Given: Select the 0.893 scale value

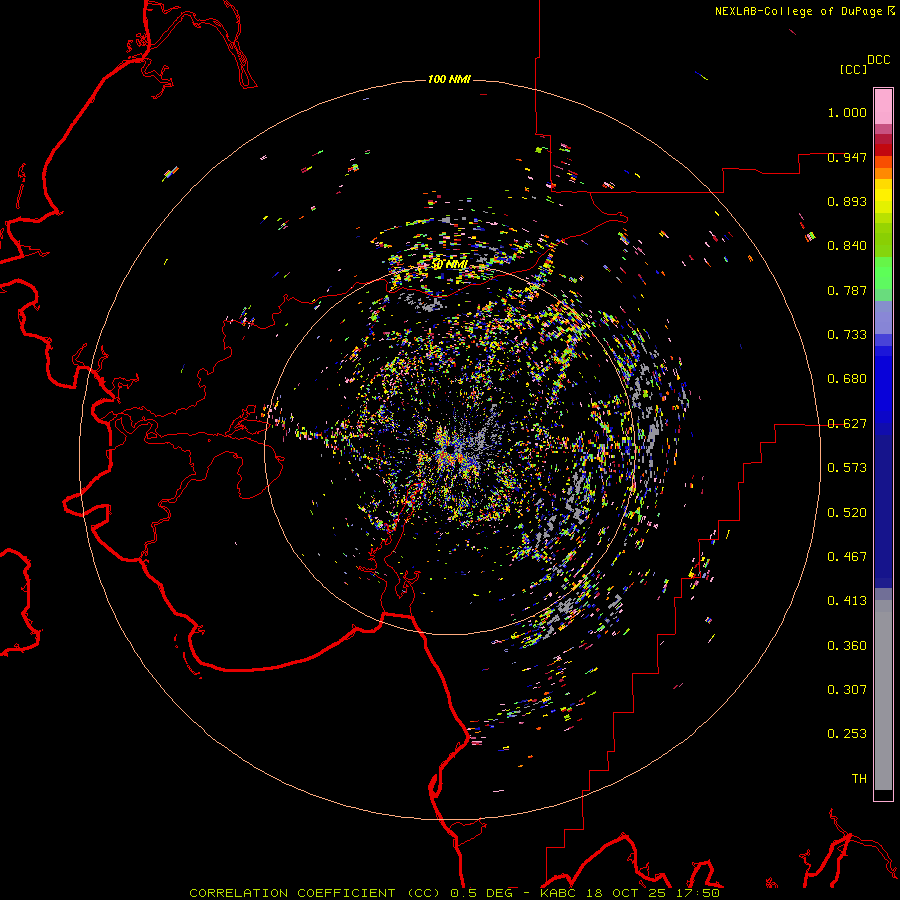Looking at the screenshot, I should 847,201.
